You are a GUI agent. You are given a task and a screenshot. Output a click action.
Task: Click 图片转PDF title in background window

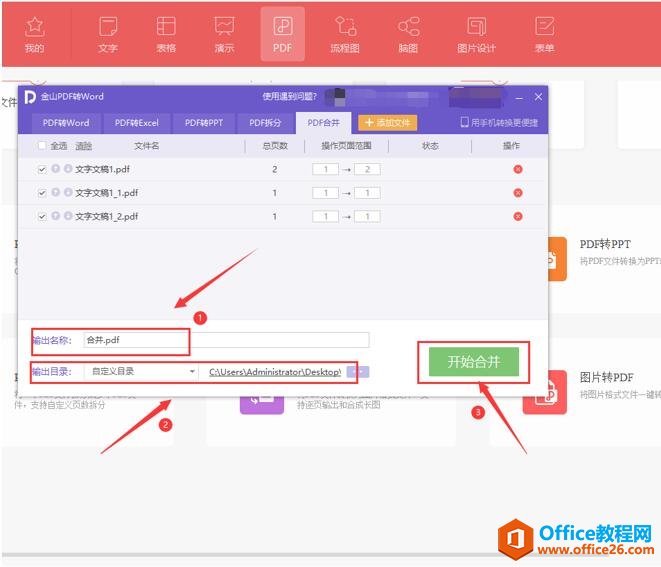point(606,377)
